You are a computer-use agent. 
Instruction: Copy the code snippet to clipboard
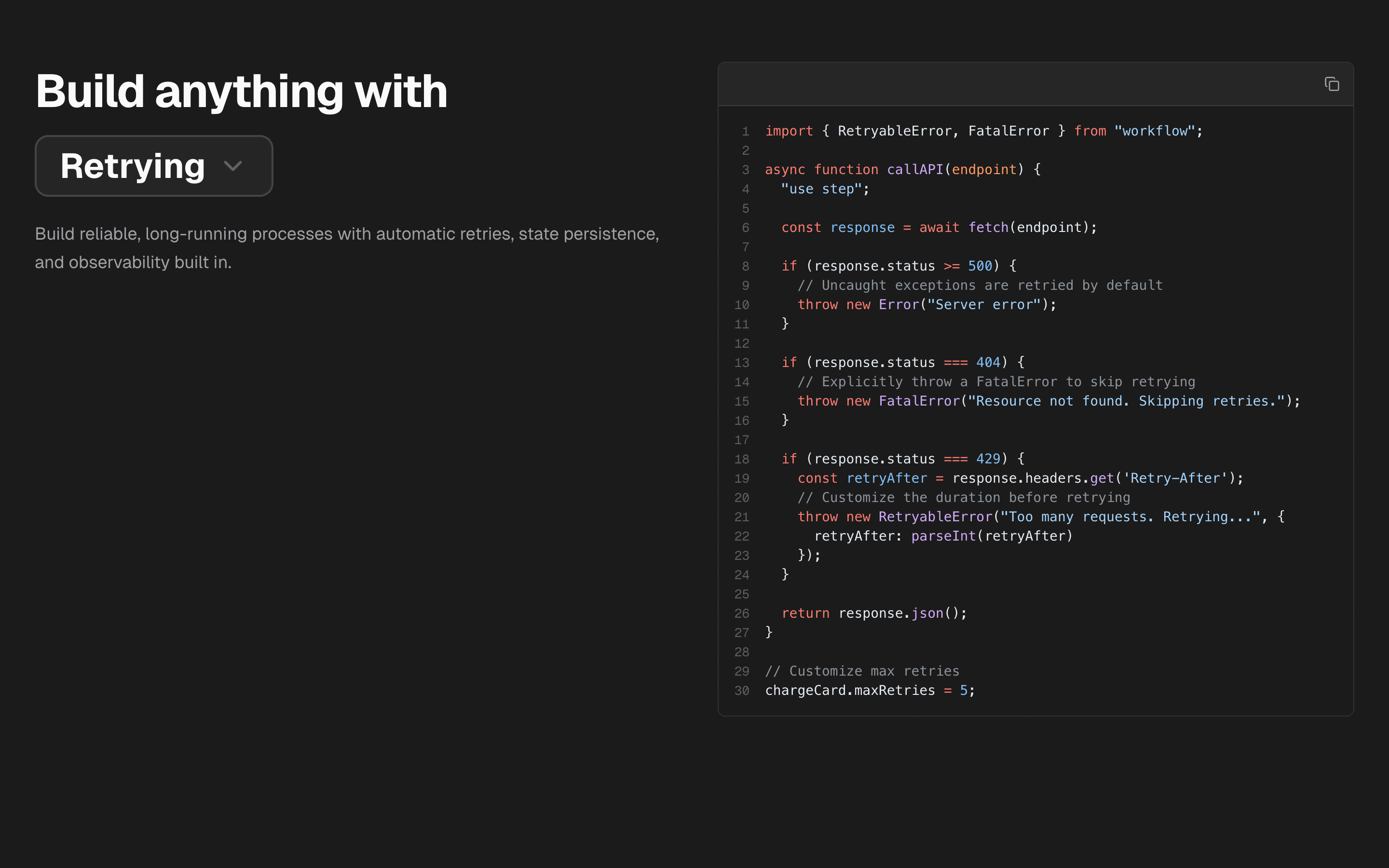click(x=1333, y=84)
